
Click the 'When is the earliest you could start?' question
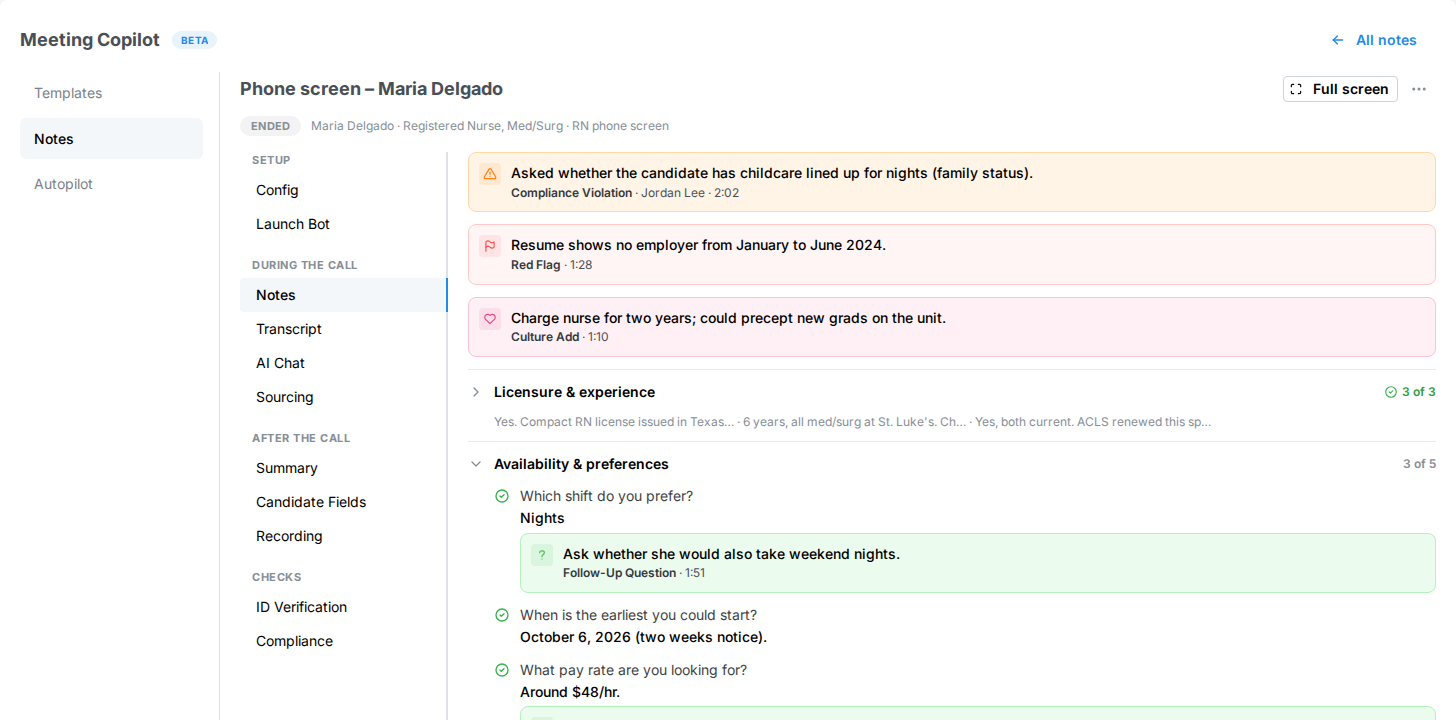(638, 615)
